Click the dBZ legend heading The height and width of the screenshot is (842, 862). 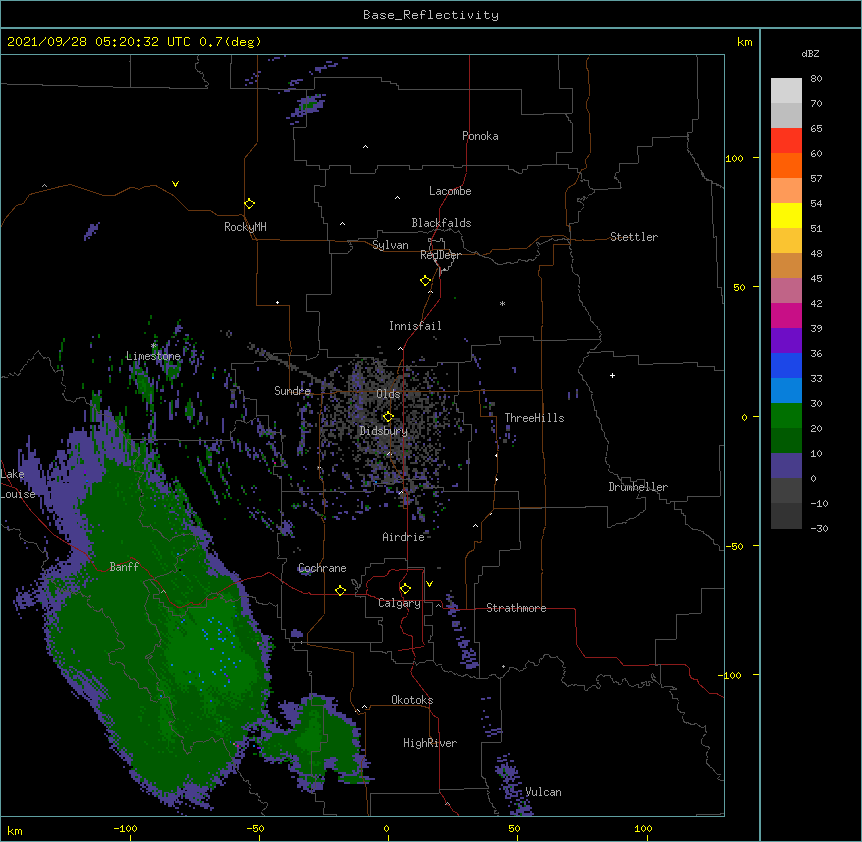(x=810, y=53)
